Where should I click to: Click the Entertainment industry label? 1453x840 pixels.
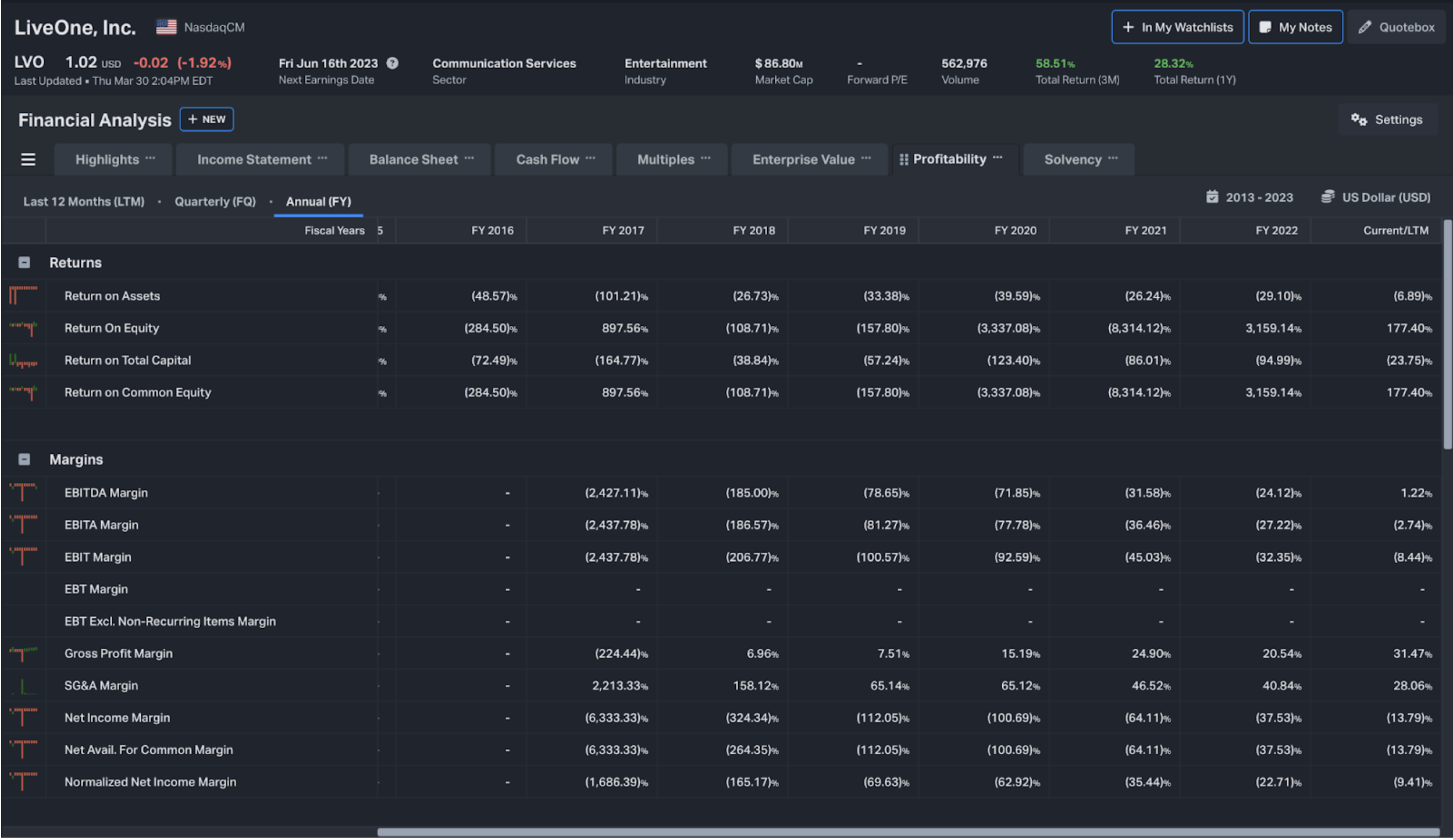click(x=665, y=63)
